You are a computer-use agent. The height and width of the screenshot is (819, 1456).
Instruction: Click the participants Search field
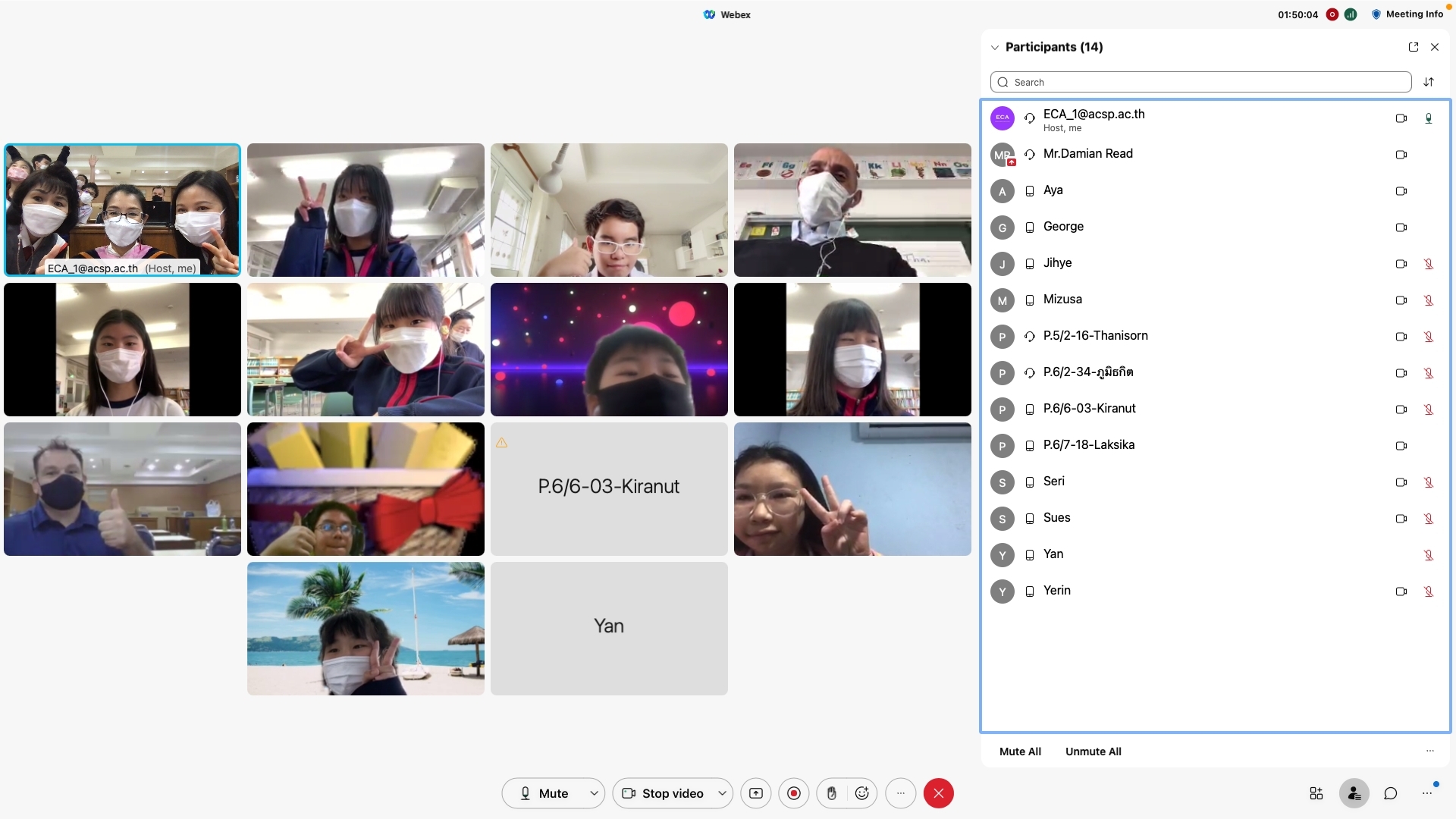click(x=1200, y=82)
